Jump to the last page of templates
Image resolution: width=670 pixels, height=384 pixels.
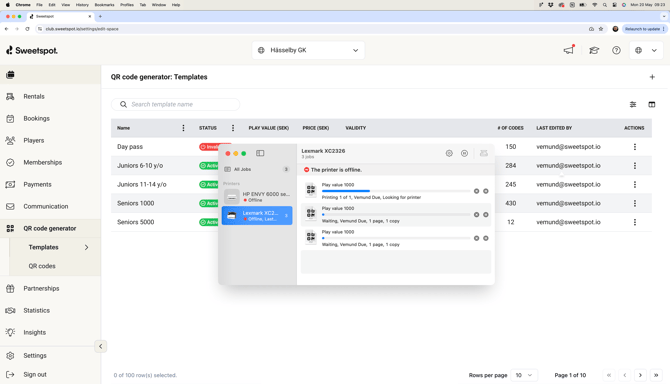[x=656, y=375]
